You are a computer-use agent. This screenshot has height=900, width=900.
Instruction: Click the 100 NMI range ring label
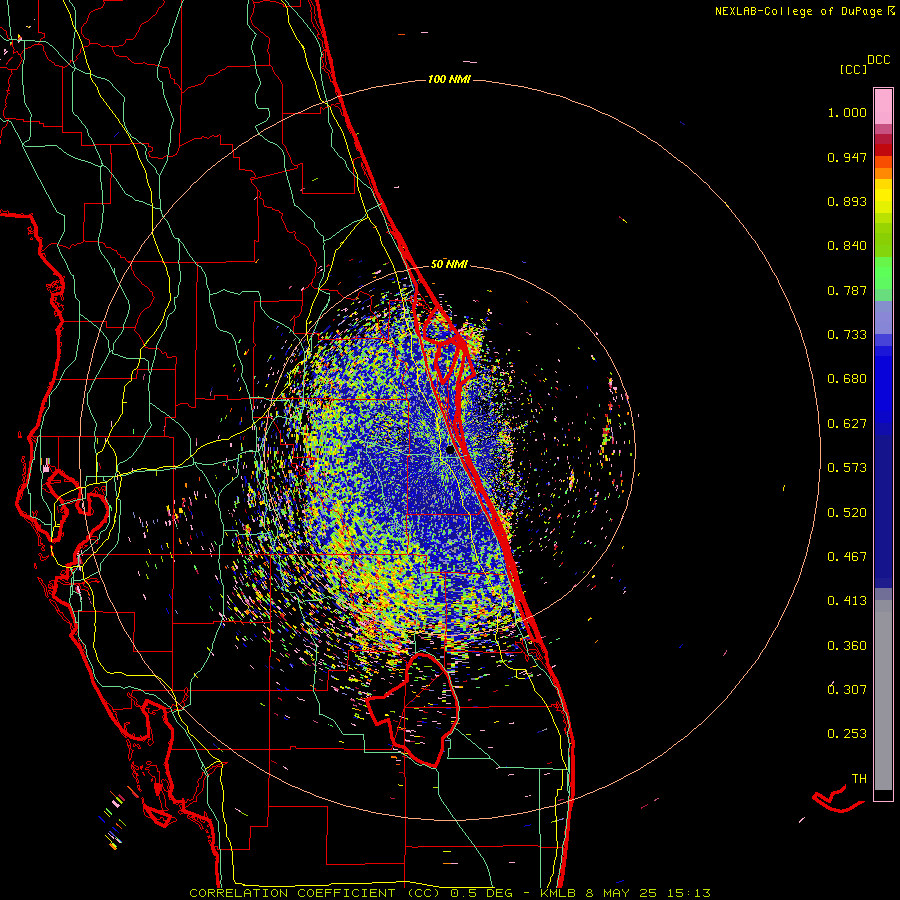point(449,79)
